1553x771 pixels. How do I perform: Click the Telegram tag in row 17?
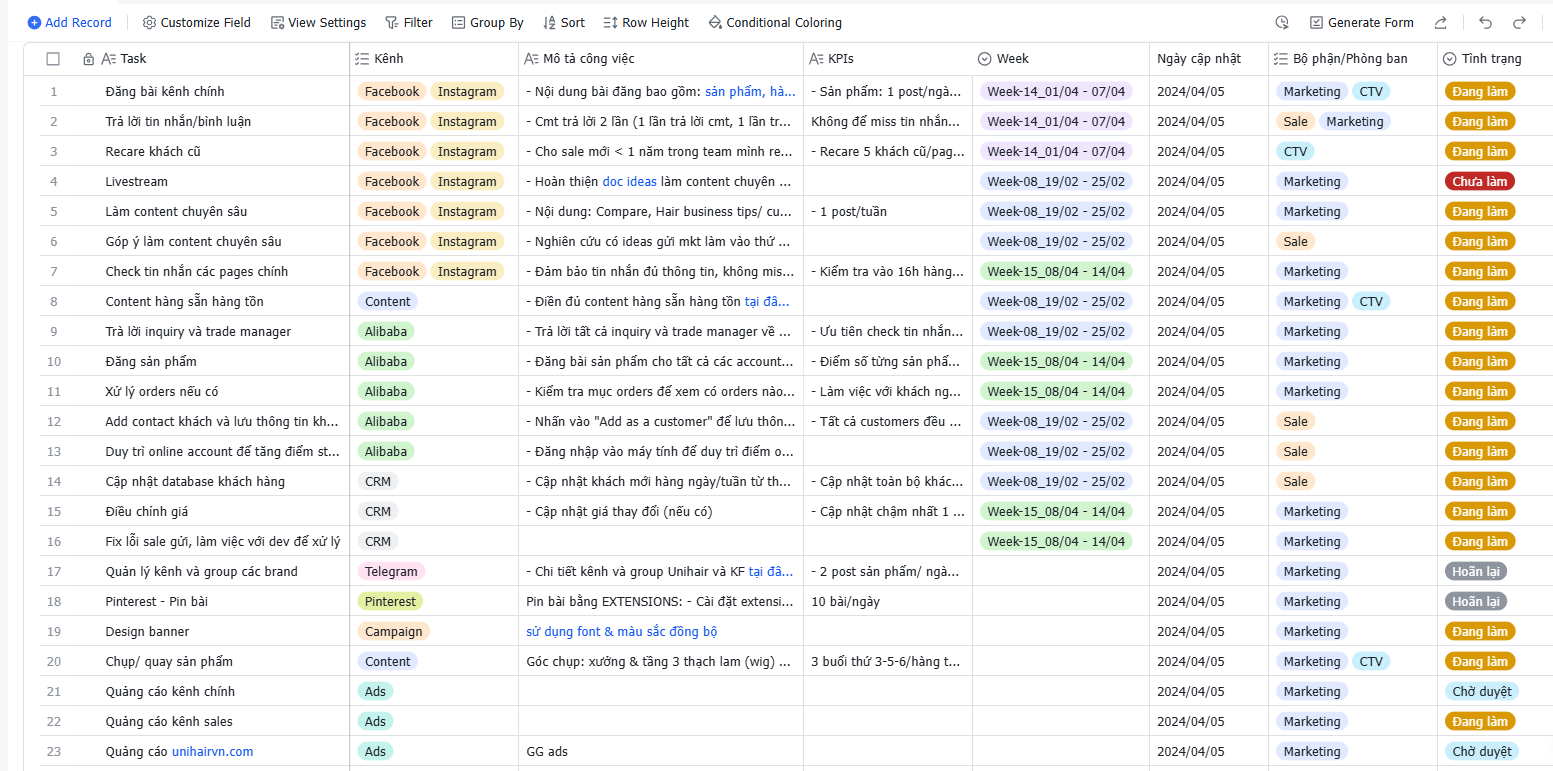[x=391, y=571]
